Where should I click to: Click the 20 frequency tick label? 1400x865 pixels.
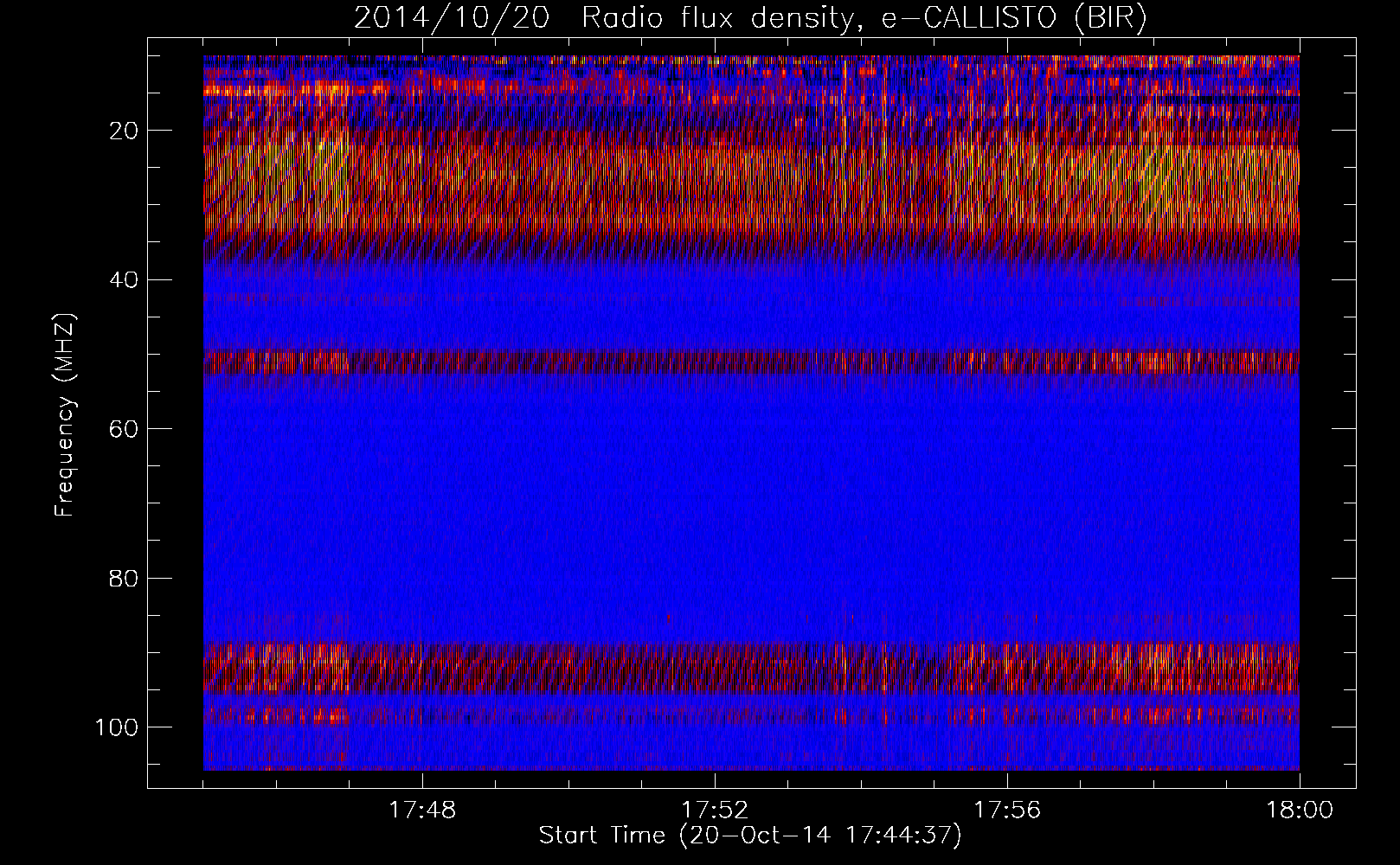tap(125, 131)
